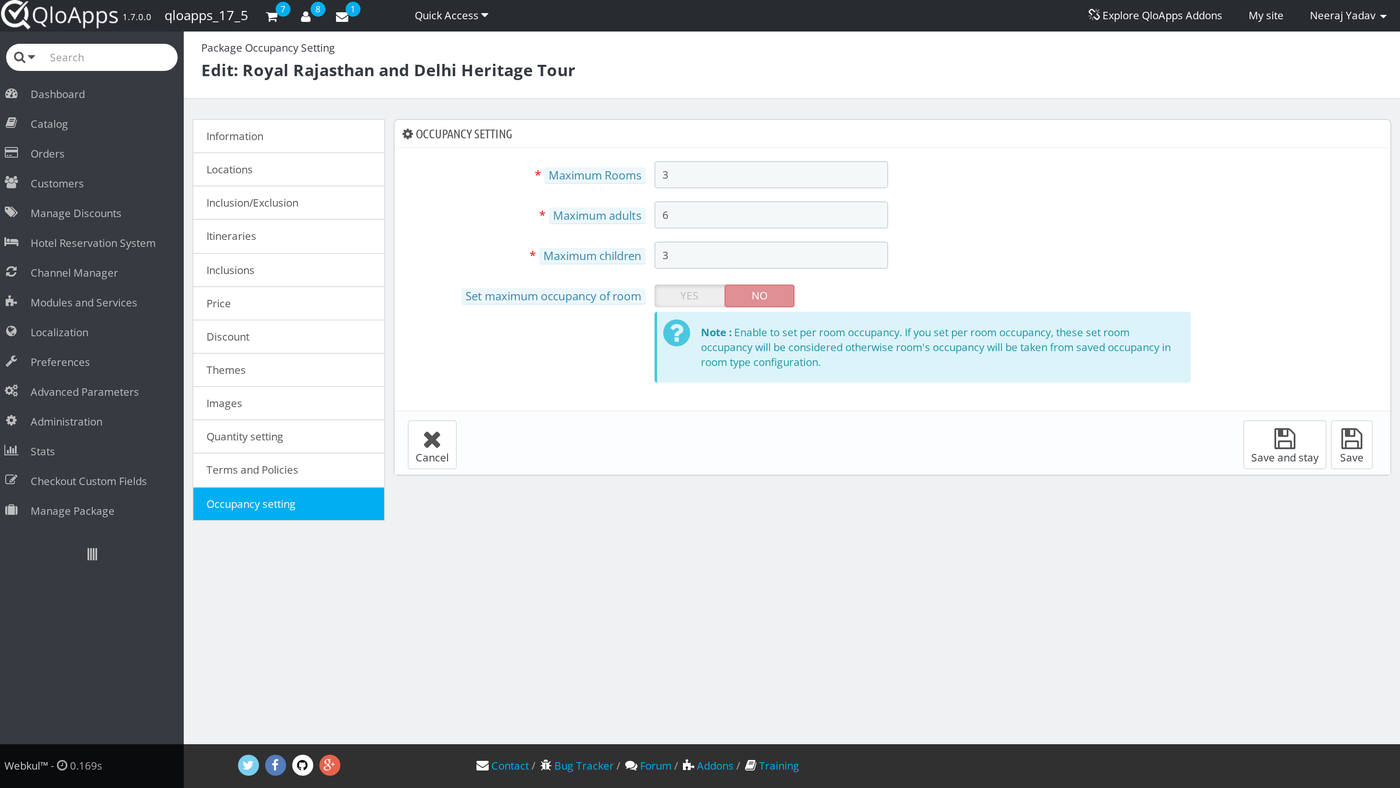Open the GitHub social icon in footer
Screen dimensions: 1400x788
pyautogui.click(x=303, y=765)
